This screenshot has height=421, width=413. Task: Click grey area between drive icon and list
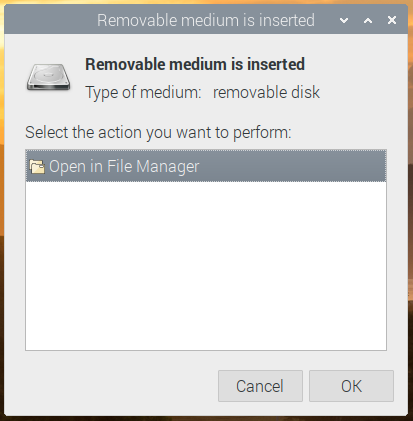click(49, 107)
